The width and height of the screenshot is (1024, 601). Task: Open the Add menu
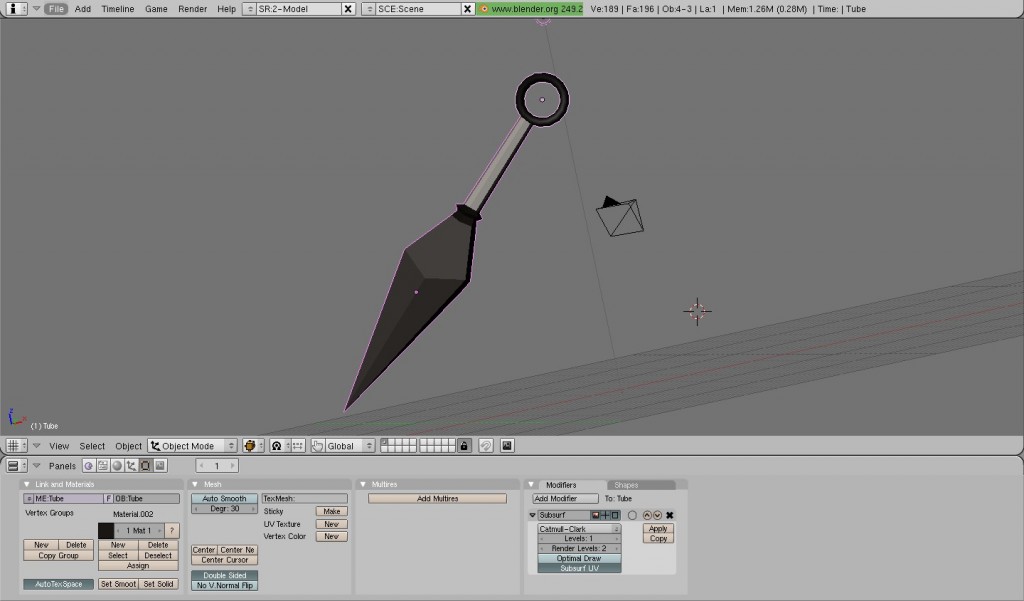83,9
